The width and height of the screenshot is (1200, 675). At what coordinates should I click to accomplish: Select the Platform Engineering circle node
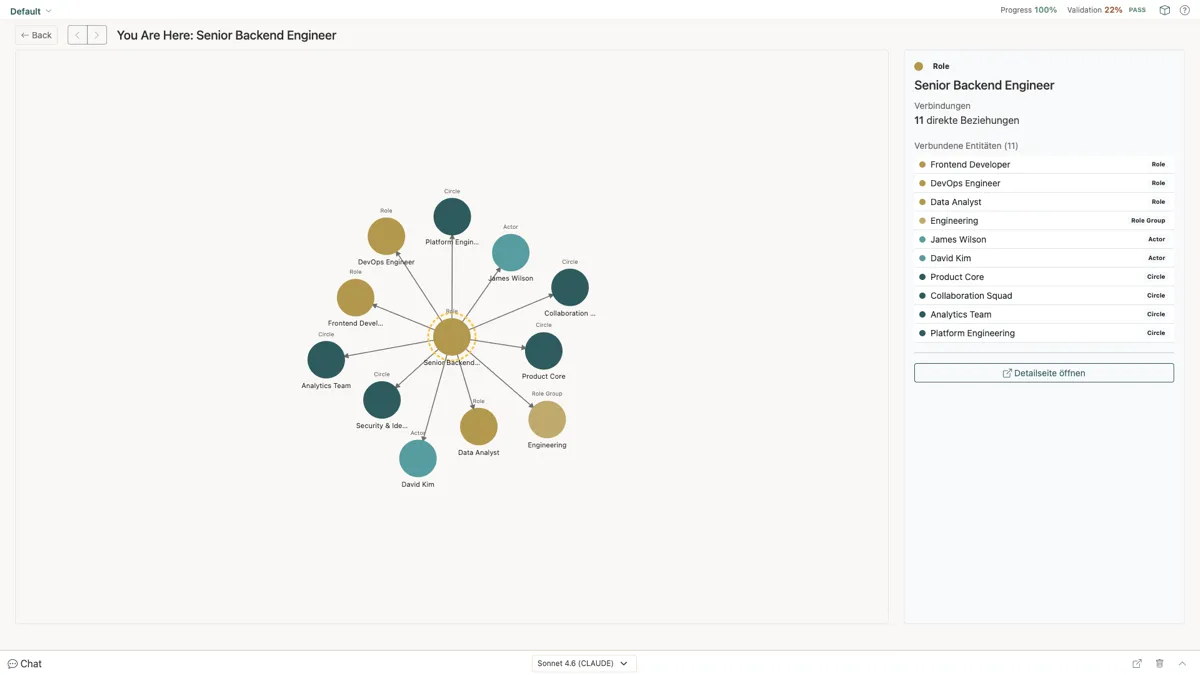click(x=452, y=217)
